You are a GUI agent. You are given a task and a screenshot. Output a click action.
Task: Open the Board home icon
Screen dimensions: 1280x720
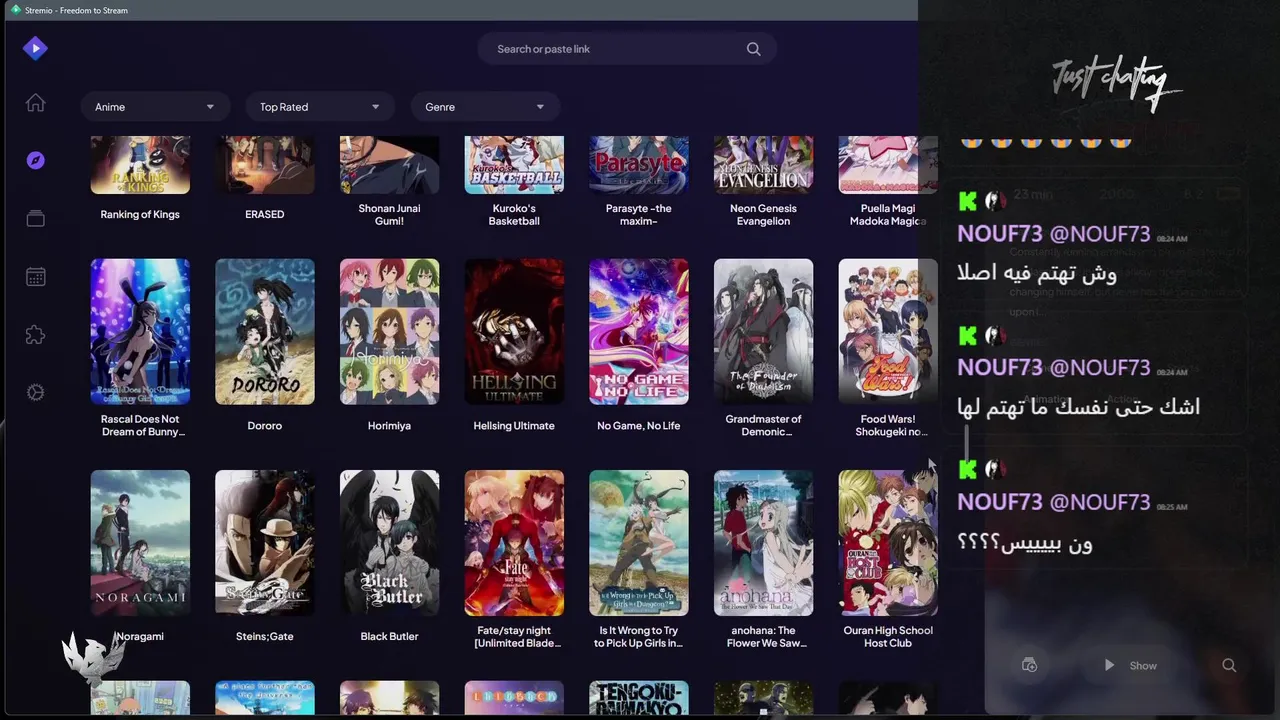coord(35,103)
